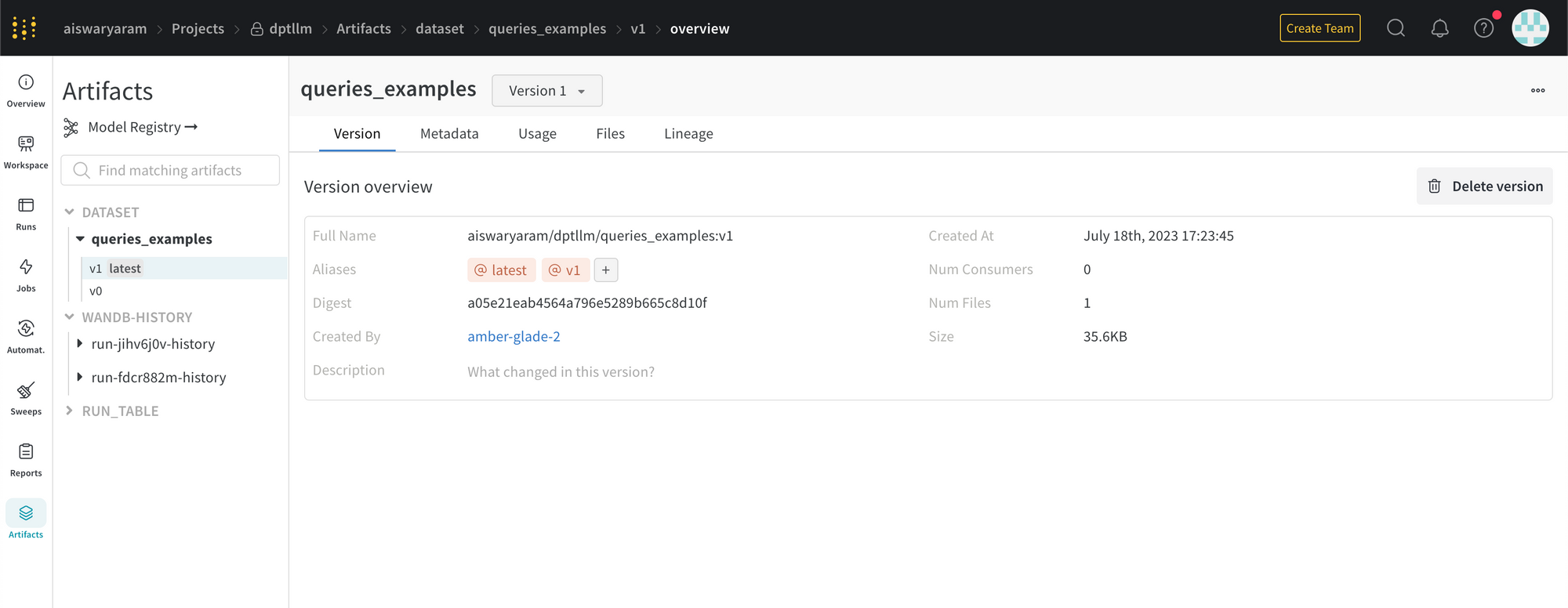Click the Projects breadcrumb
Screen dimensions: 1568x608
point(198,28)
